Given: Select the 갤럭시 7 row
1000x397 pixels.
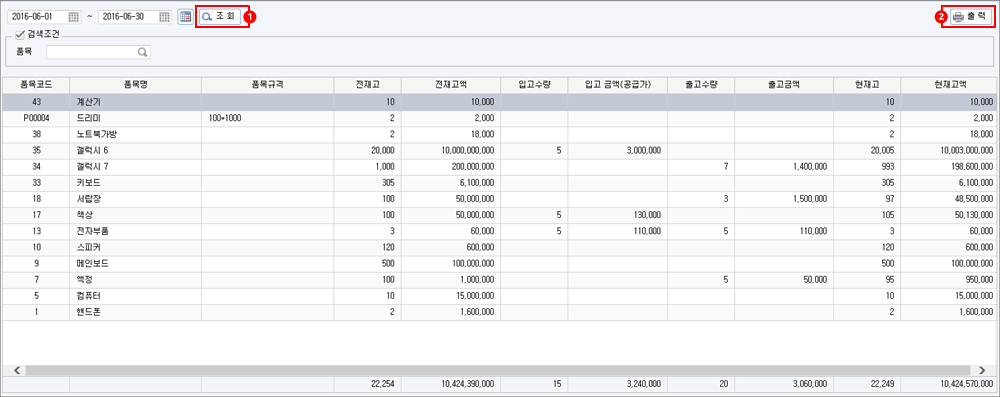Looking at the screenshot, I should click(500, 167).
